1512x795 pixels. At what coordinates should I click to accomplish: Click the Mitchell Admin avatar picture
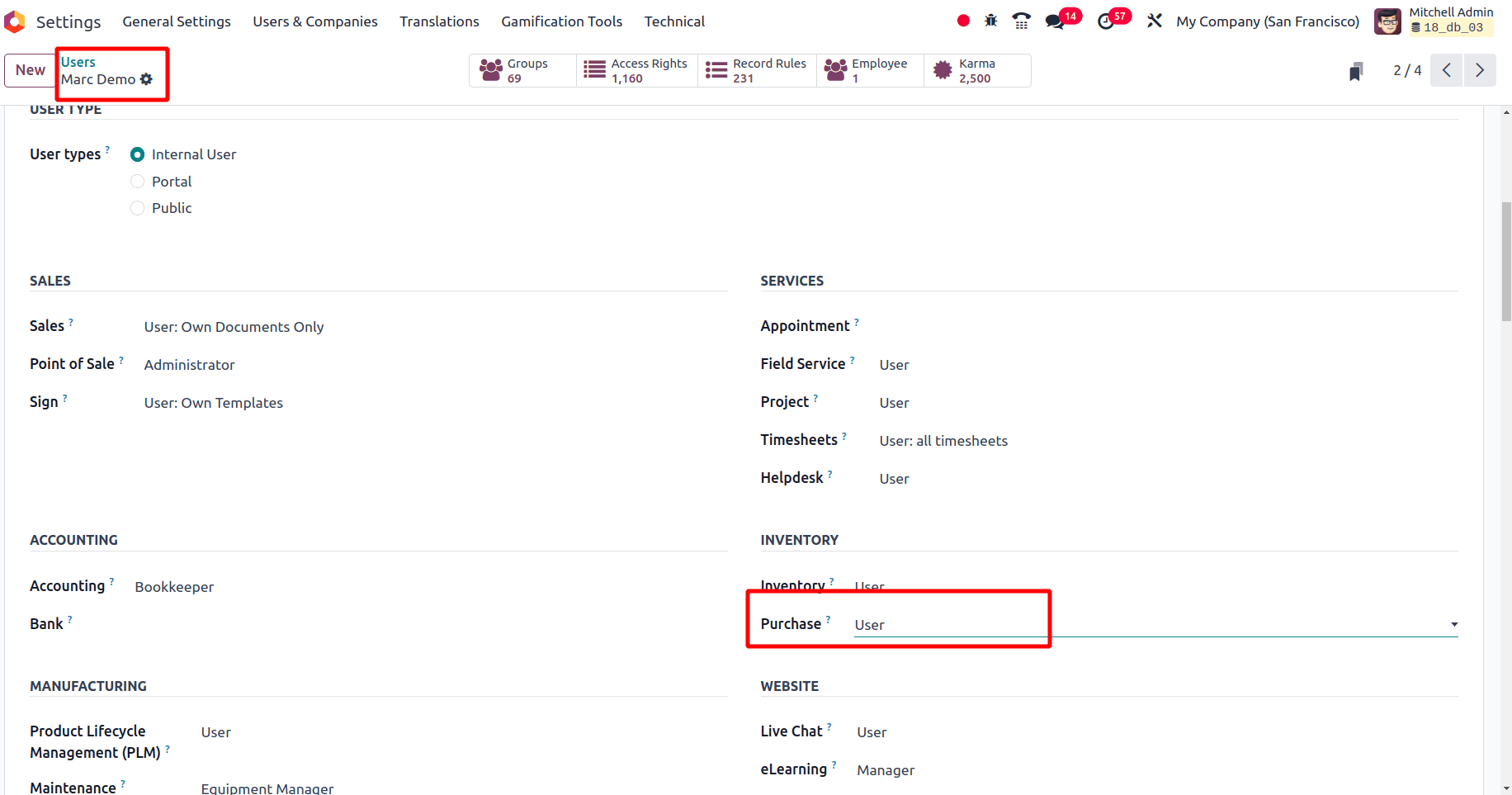click(1387, 21)
